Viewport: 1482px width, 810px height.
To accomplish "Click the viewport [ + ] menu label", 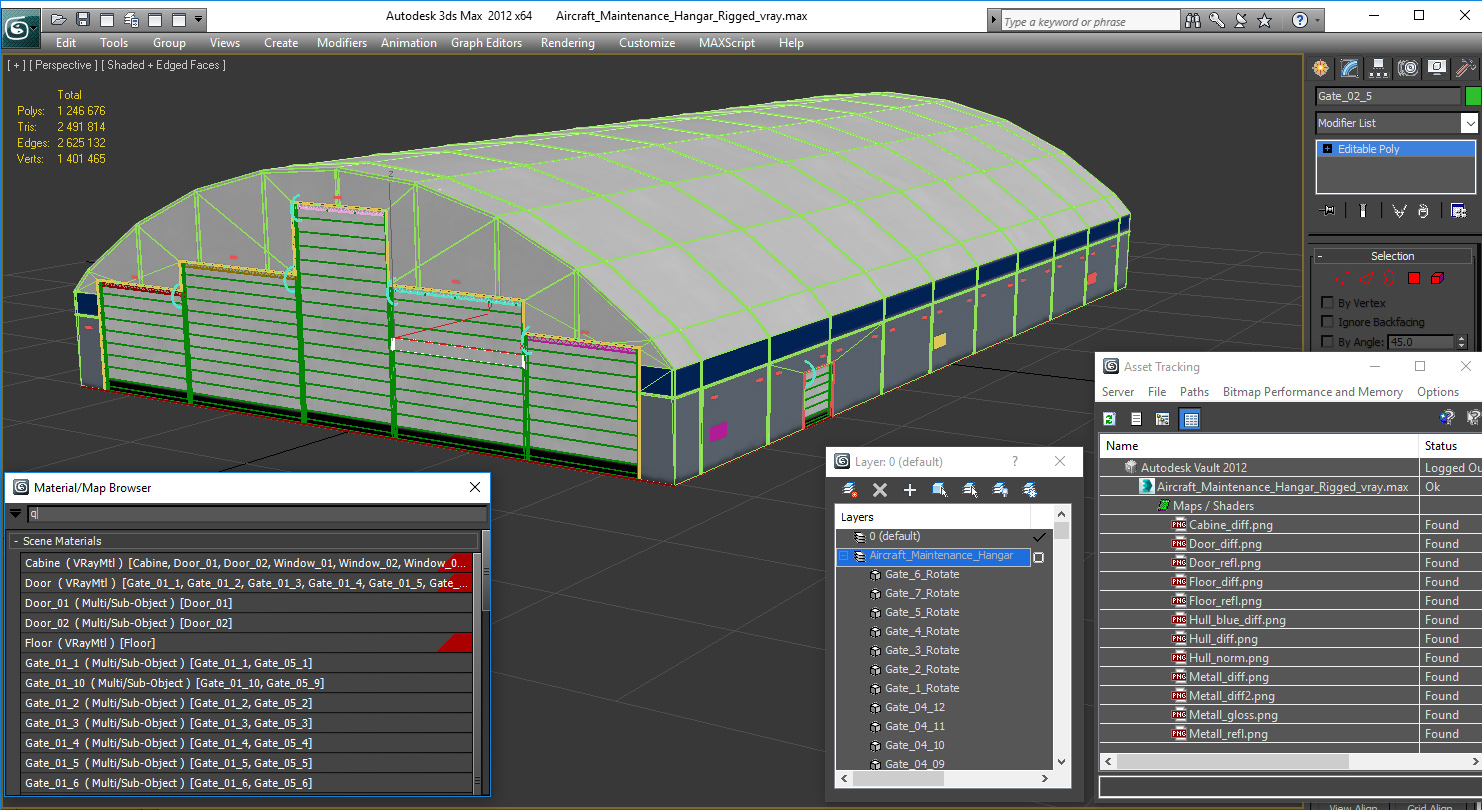I will pyautogui.click(x=16, y=65).
